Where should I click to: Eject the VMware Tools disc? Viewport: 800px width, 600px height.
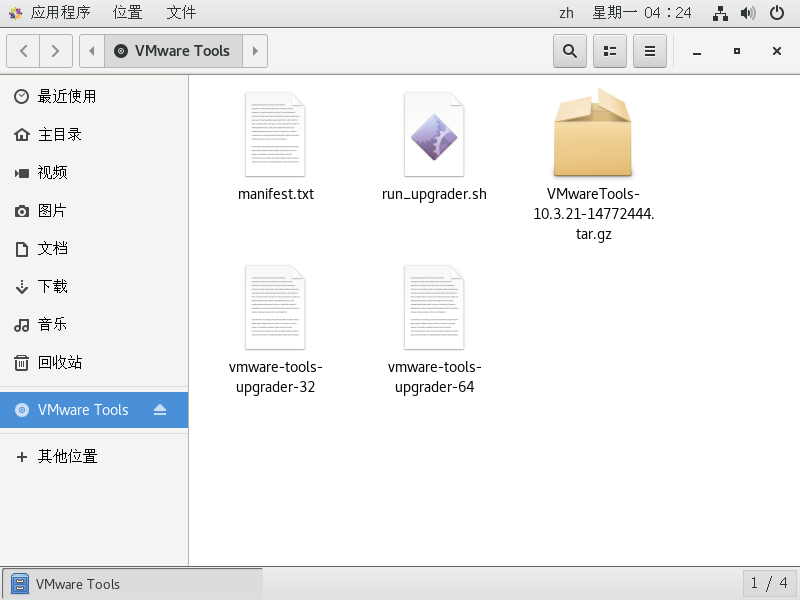click(x=160, y=410)
